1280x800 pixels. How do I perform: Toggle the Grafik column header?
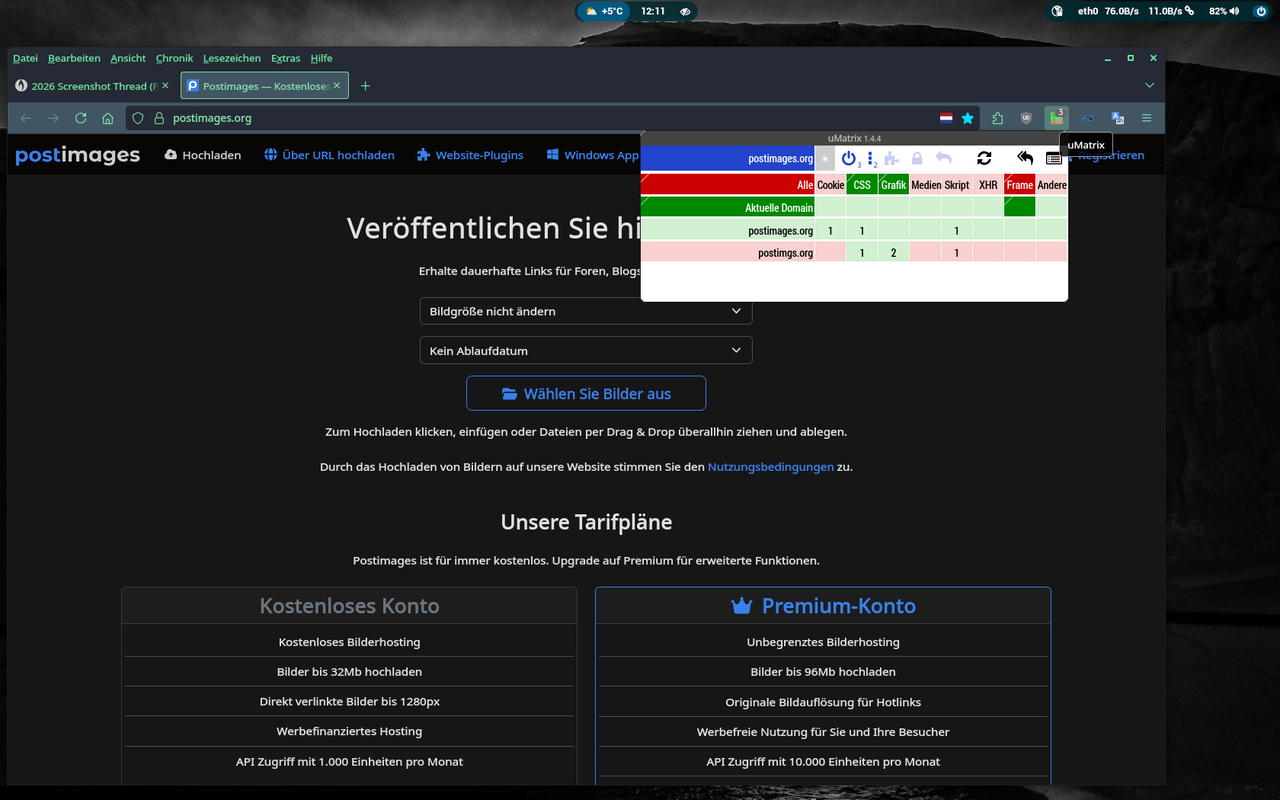point(893,185)
